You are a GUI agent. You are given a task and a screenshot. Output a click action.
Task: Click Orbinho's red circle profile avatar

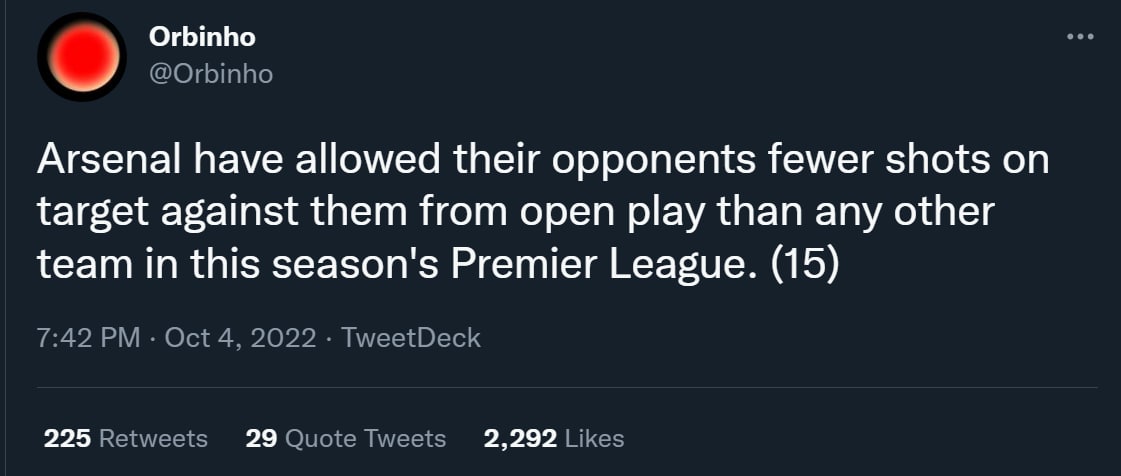pyautogui.click(x=82, y=58)
